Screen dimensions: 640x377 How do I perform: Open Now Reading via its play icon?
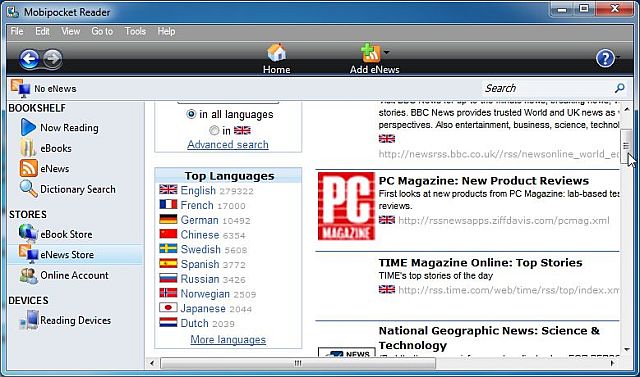coord(28,127)
